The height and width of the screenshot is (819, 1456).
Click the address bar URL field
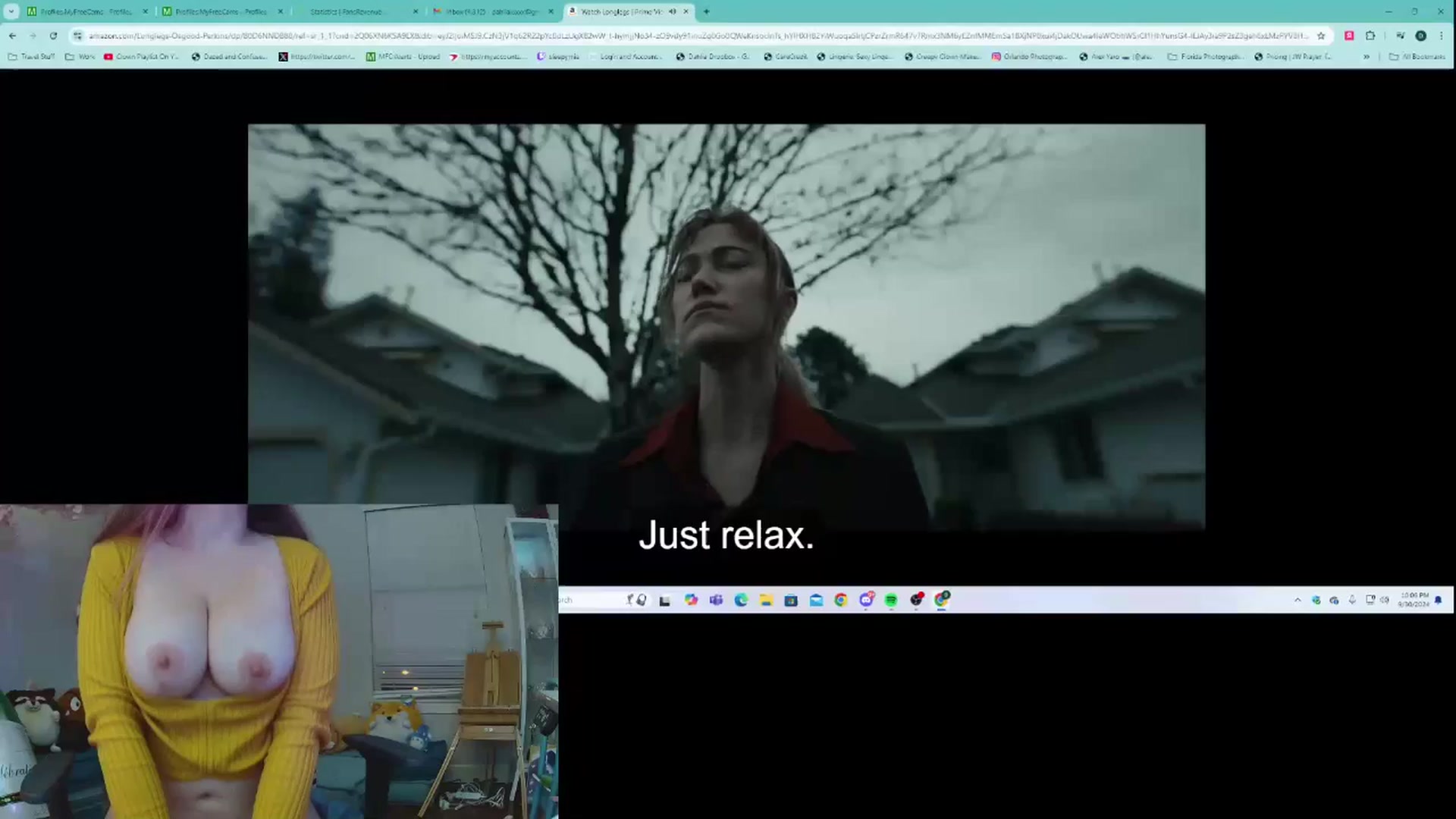coord(698,36)
